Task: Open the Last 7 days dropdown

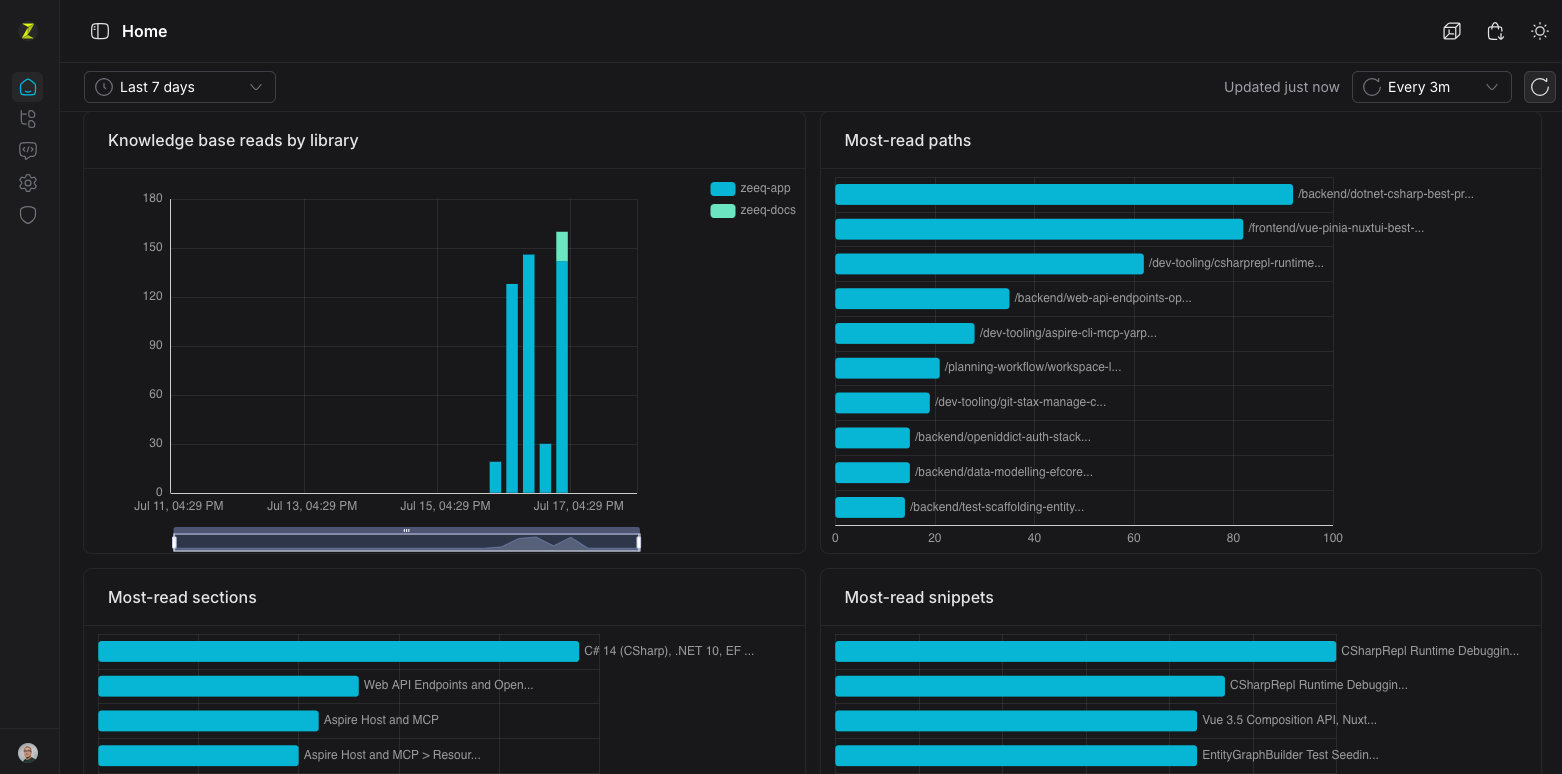Action: [180, 87]
